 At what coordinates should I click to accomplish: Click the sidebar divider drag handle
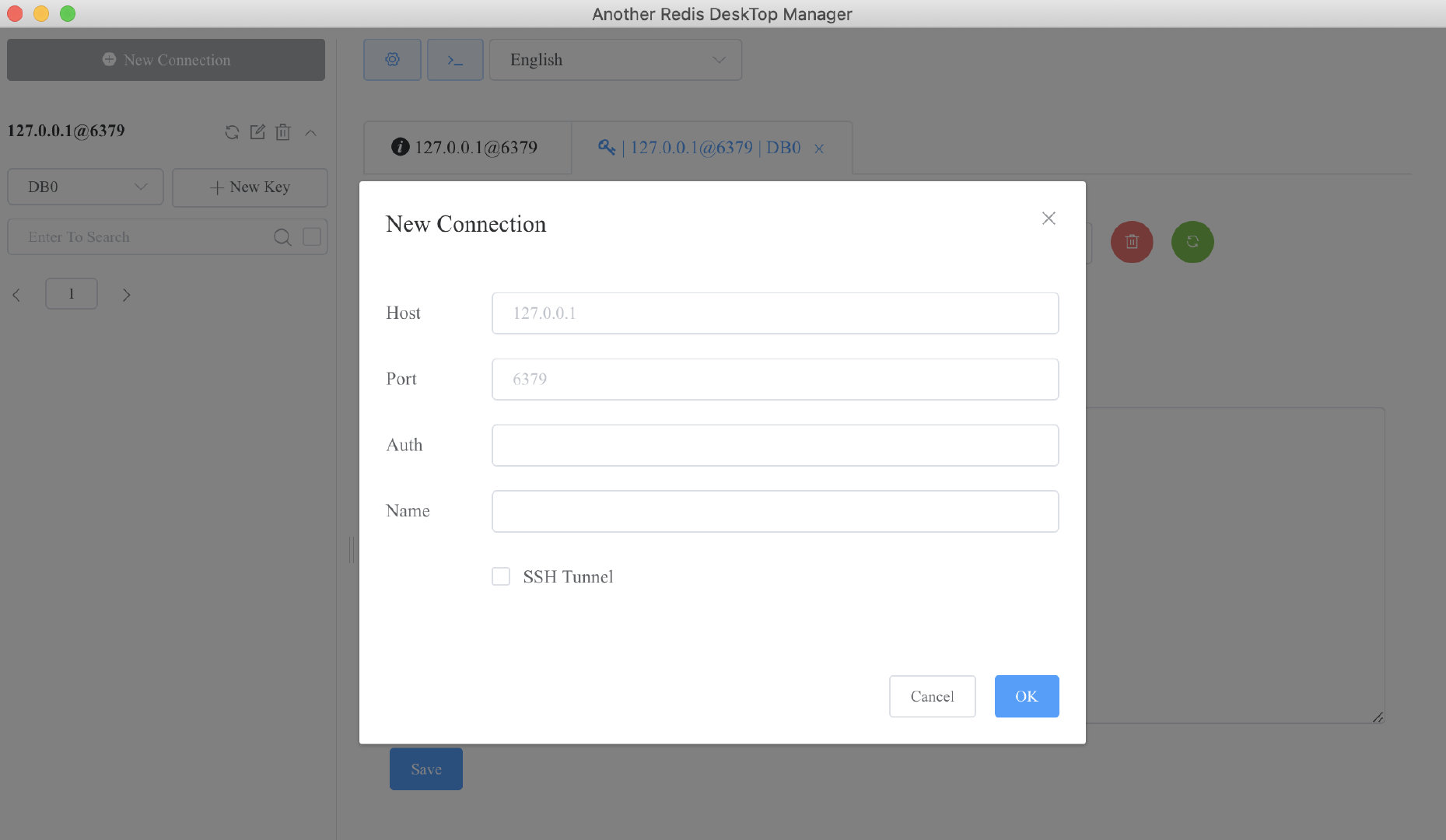352,549
